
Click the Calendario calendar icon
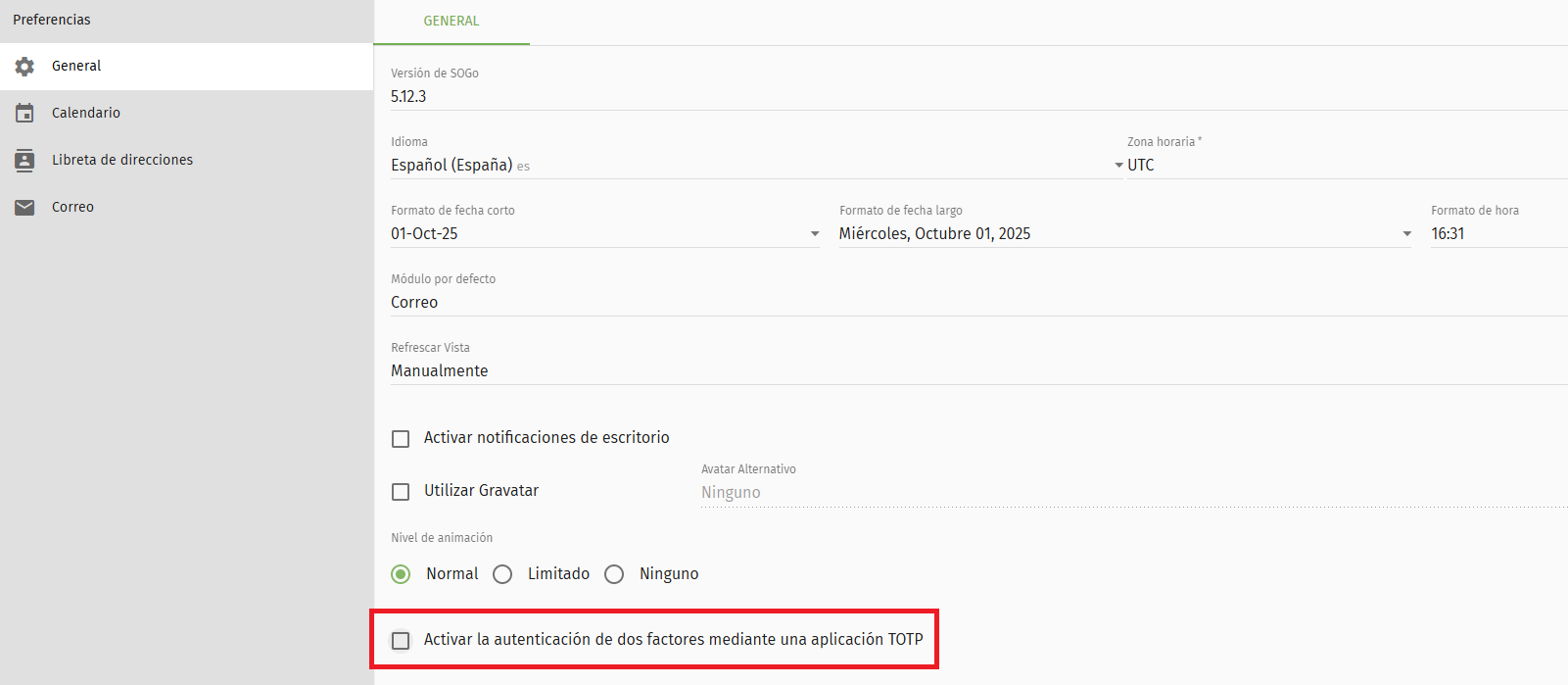tap(24, 114)
